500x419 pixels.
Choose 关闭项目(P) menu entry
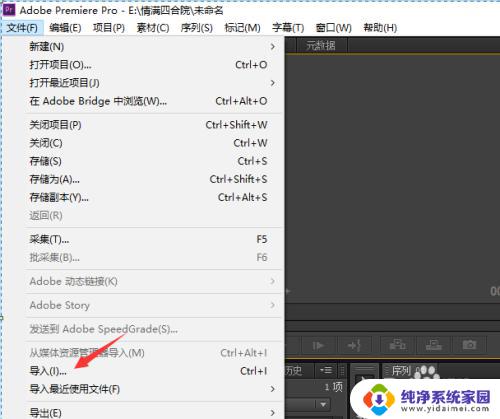tap(148, 125)
